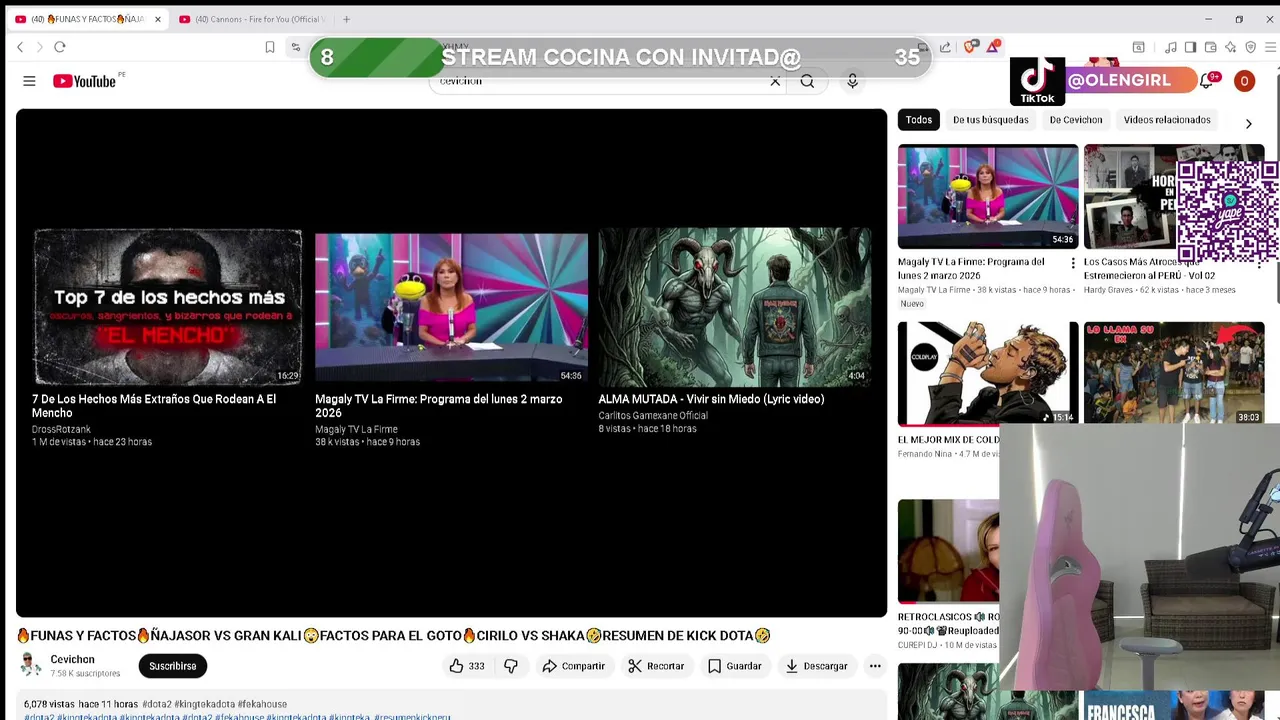
Task: Open EL MEJOR MIX DE COLD sidebar thumbnail
Action: (x=988, y=374)
